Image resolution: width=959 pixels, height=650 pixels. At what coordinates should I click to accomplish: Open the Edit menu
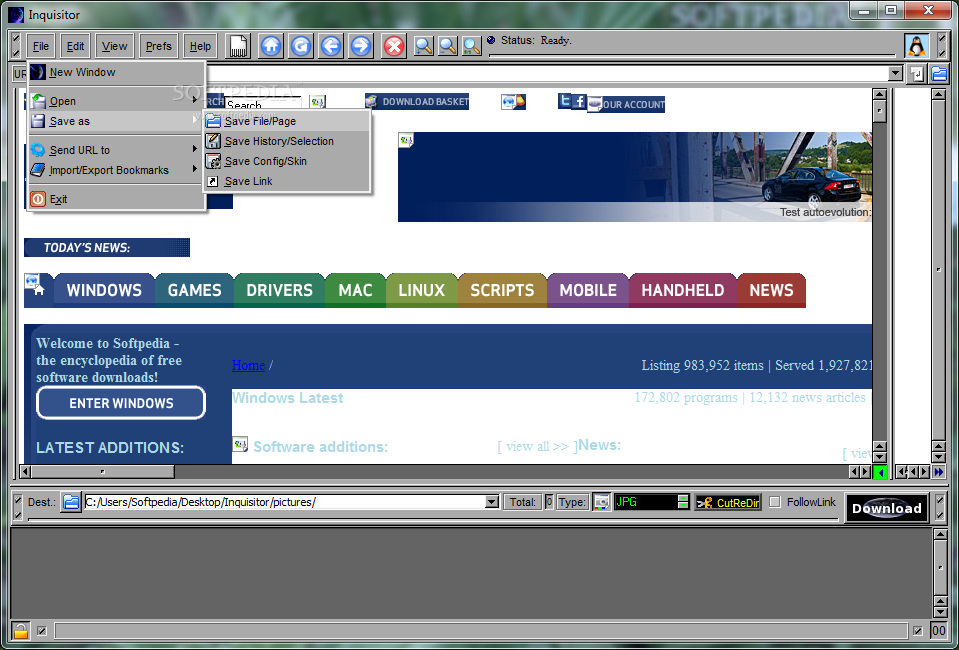tap(75, 46)
